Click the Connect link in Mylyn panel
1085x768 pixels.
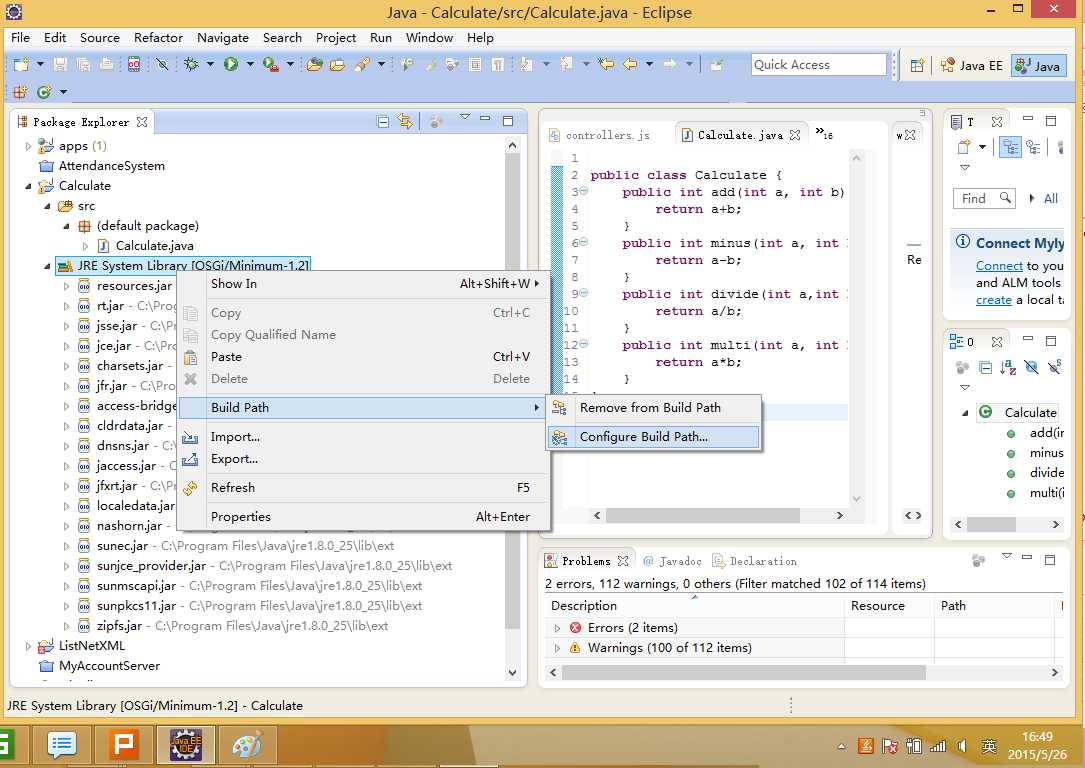click(x=999, y=266)
